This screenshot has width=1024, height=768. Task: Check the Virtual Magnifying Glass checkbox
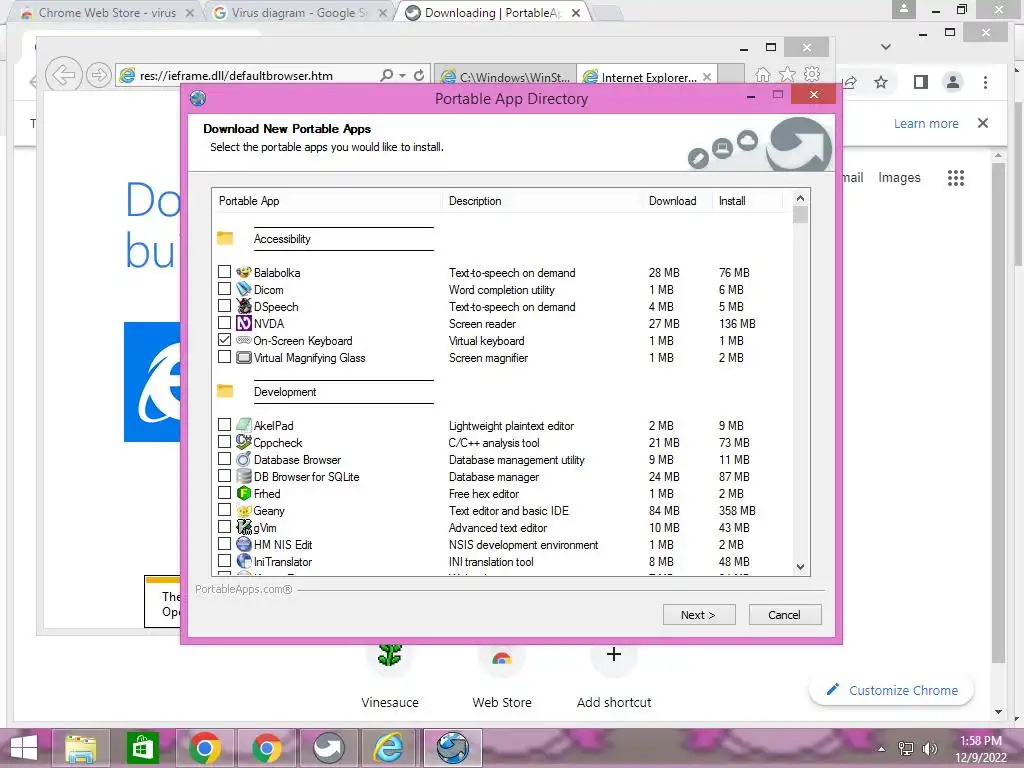tap(224, 356)
